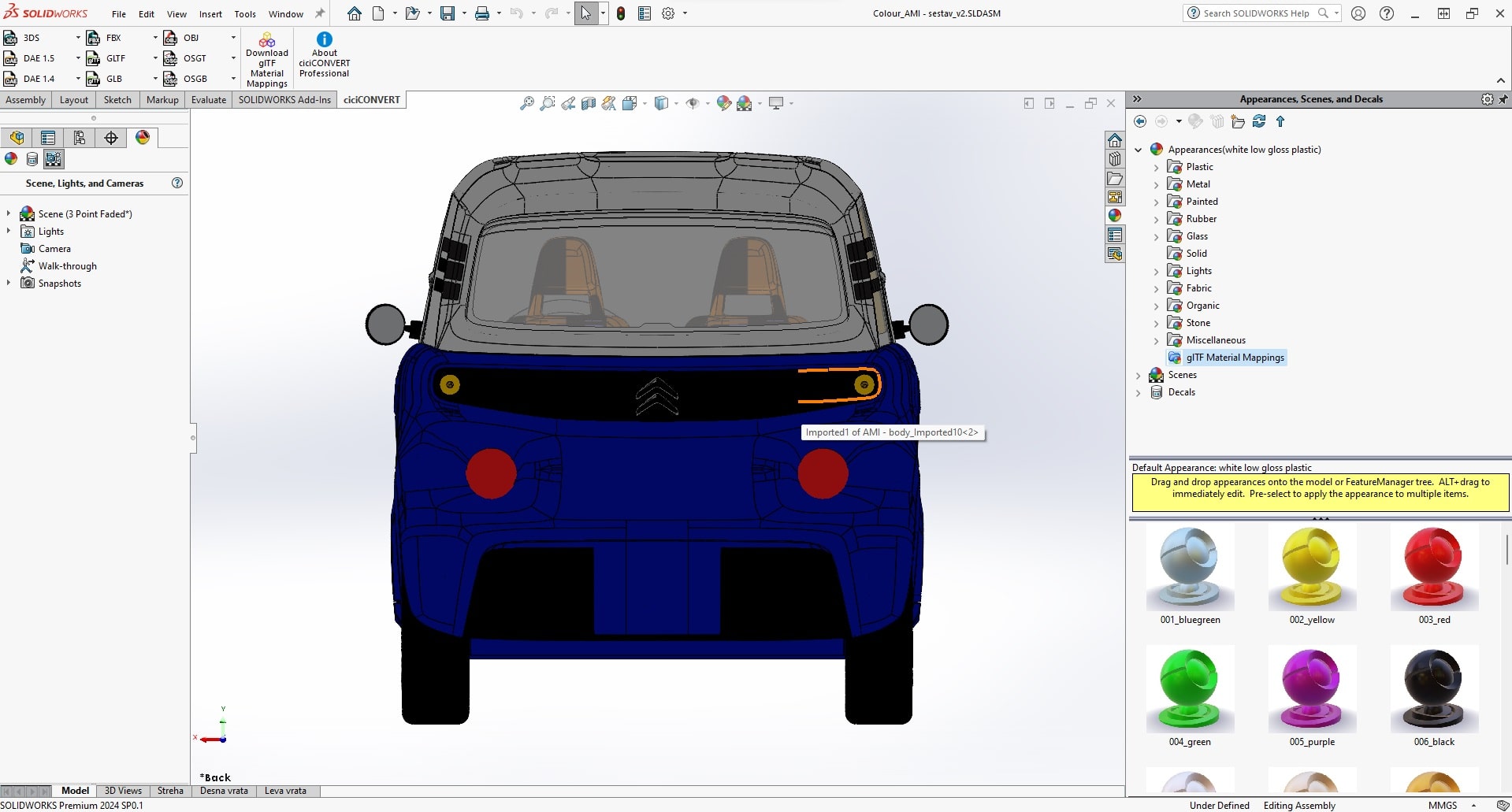1512x812 pixels.
Task: Download glTF Material Mappings
Action: (x=267, y=60)
